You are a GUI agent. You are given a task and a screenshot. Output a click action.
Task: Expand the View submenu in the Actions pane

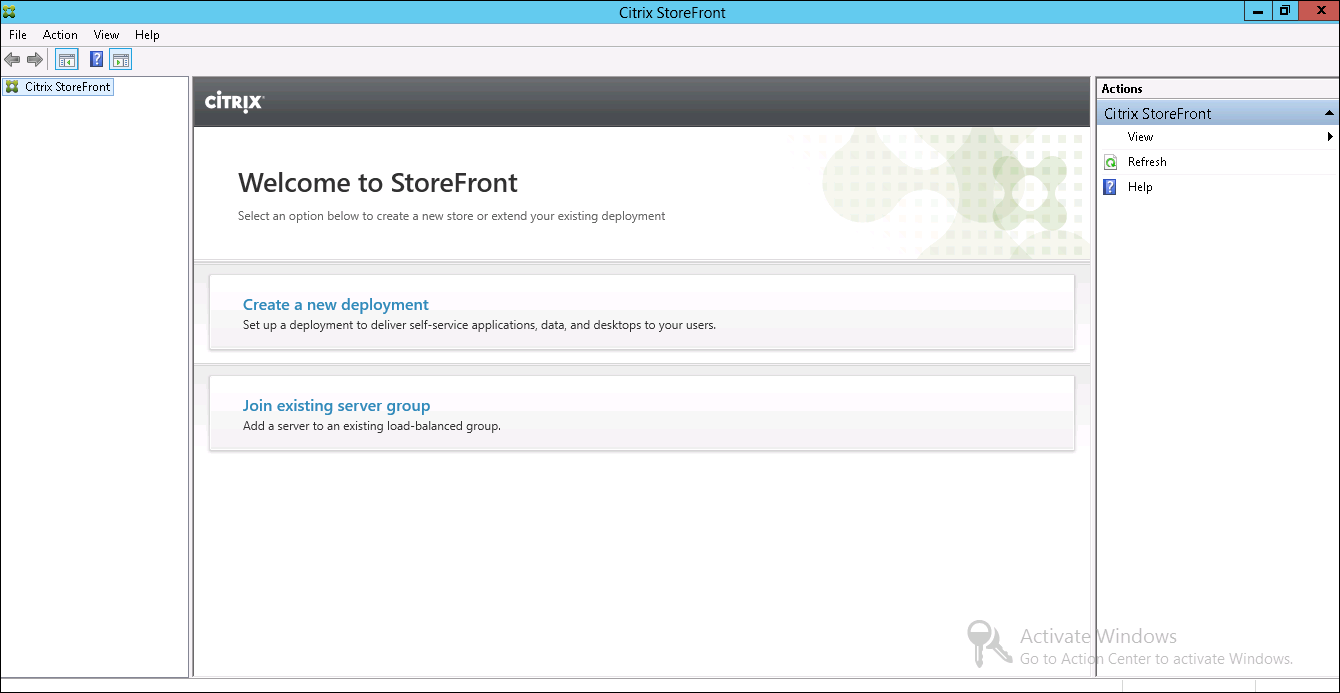pyautogui.click(x=1330, y=136)
